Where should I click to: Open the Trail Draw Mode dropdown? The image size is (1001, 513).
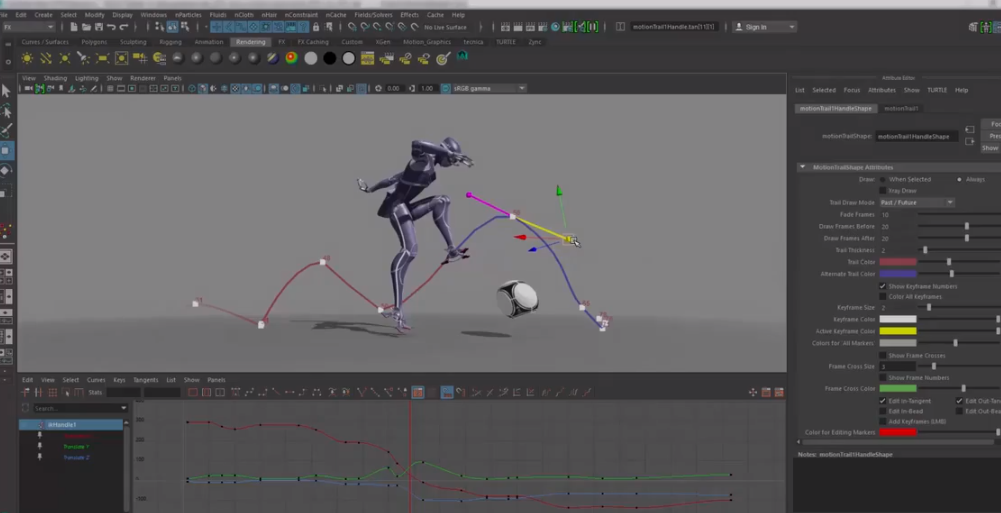pyautogui.click(x=916, y=202)
